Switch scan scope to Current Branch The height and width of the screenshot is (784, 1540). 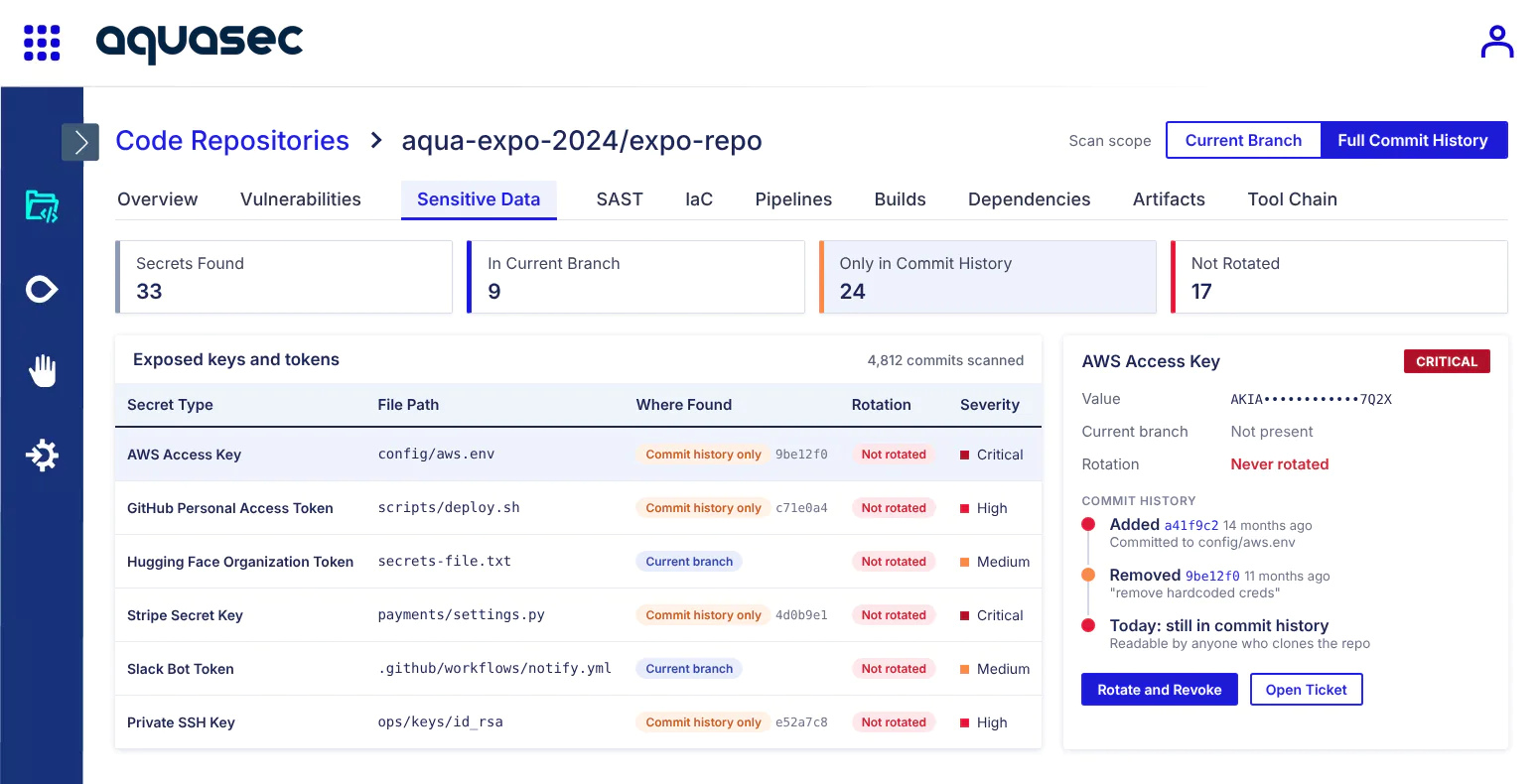pos(1243,140)
